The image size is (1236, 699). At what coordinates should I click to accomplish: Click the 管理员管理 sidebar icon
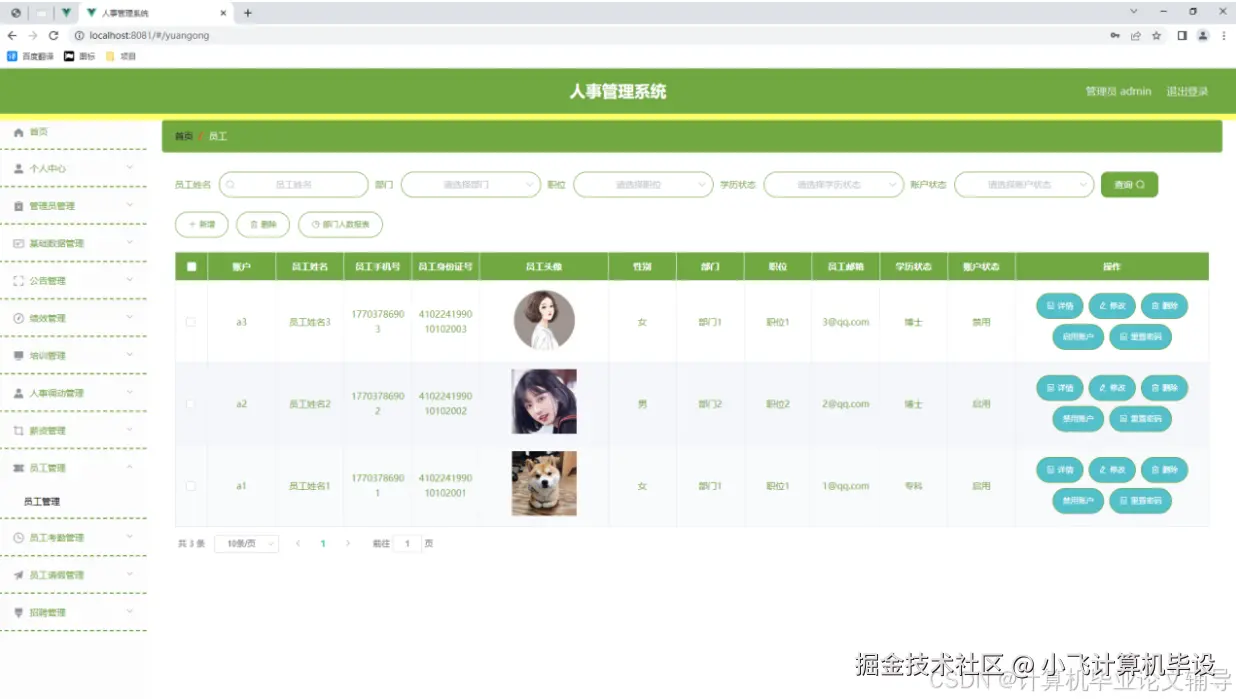(x=18, y=206)
